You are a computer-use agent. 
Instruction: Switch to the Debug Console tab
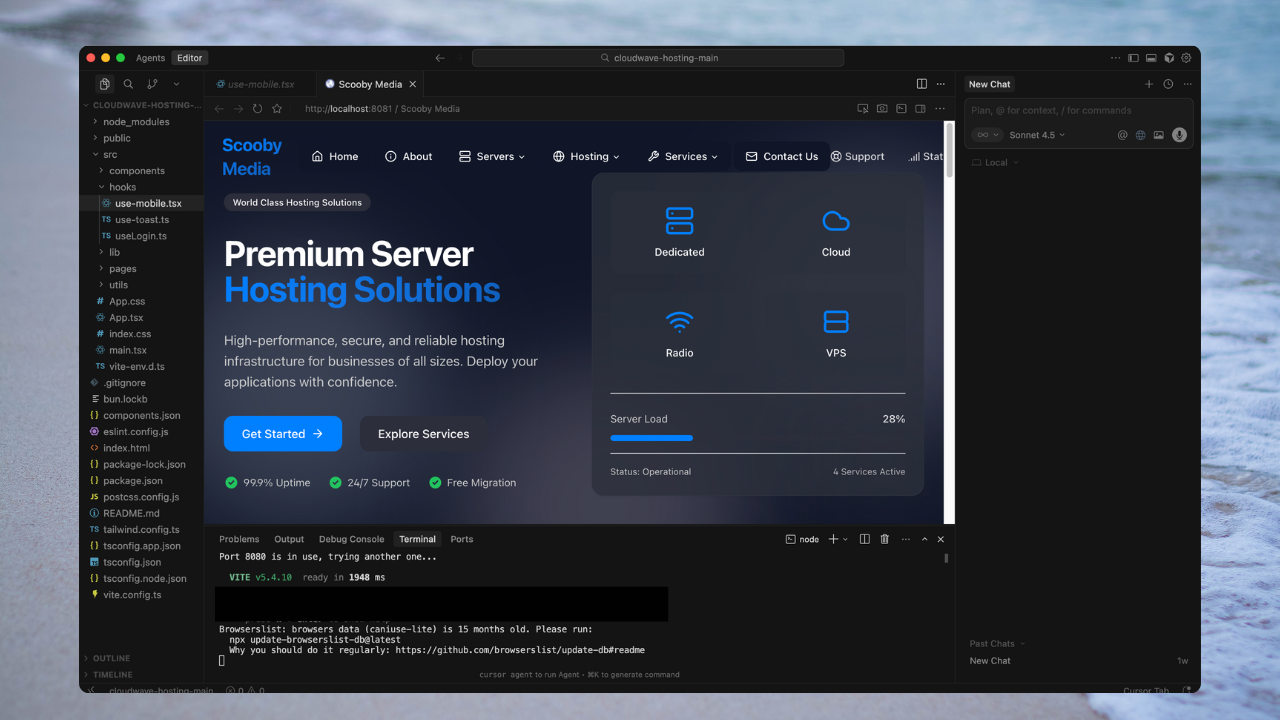coord(351,539)
